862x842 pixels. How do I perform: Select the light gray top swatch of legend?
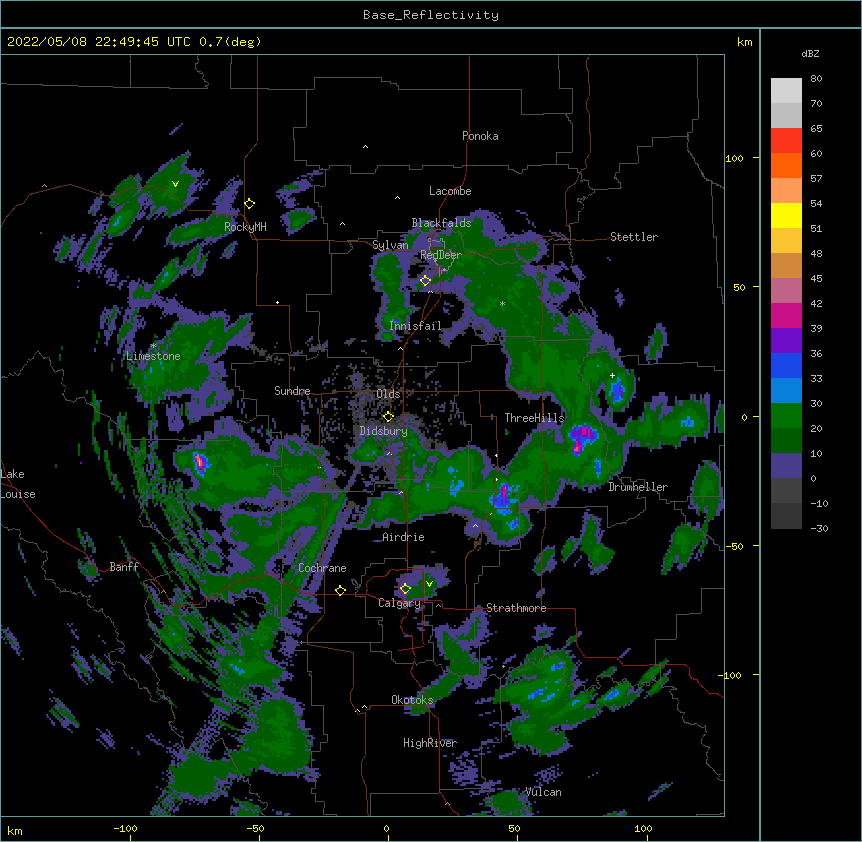[x=786, y=90]
